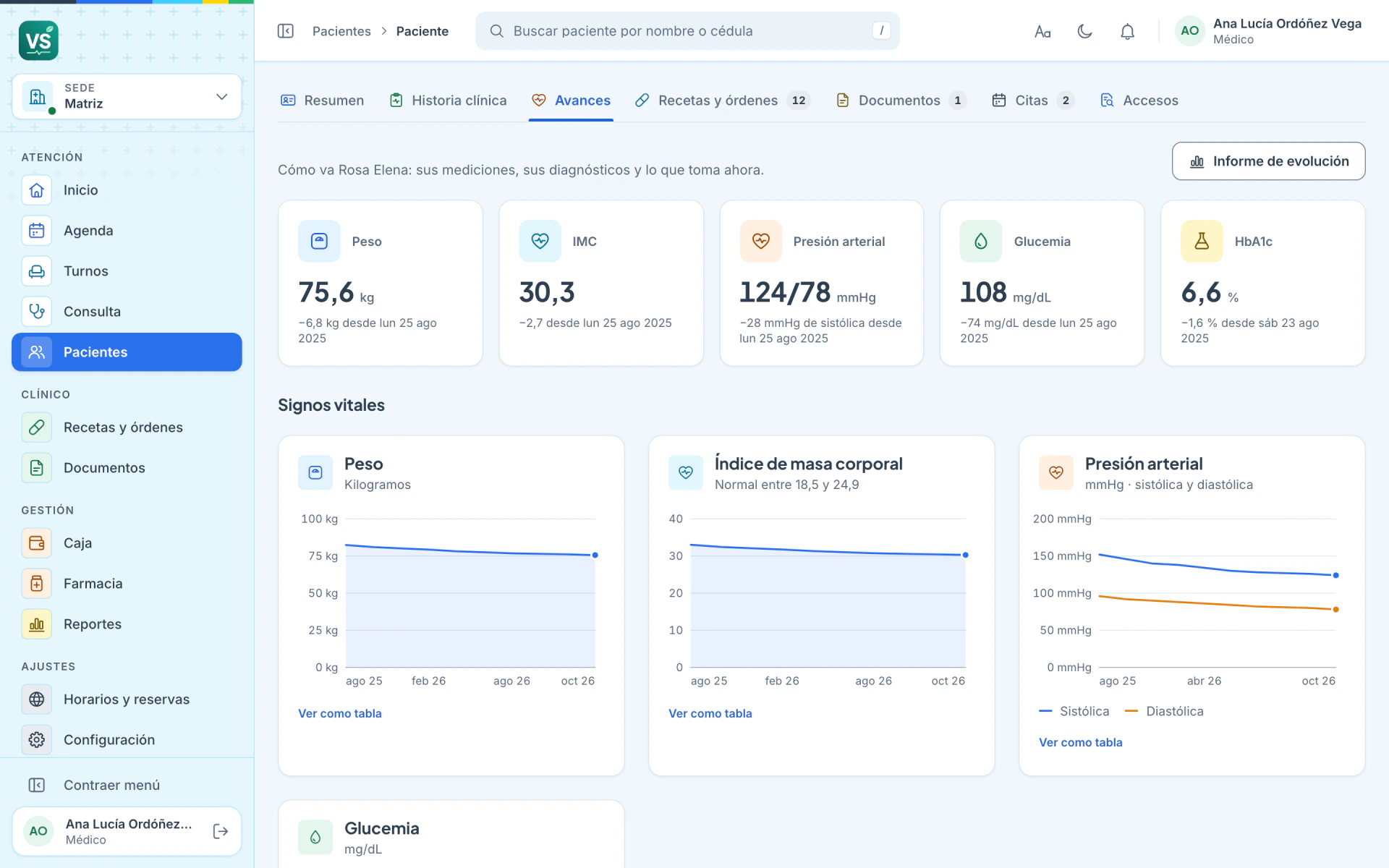1389x868 pixels.
Task: Open Documentos in sidebar
Action: tap(127, 468)
